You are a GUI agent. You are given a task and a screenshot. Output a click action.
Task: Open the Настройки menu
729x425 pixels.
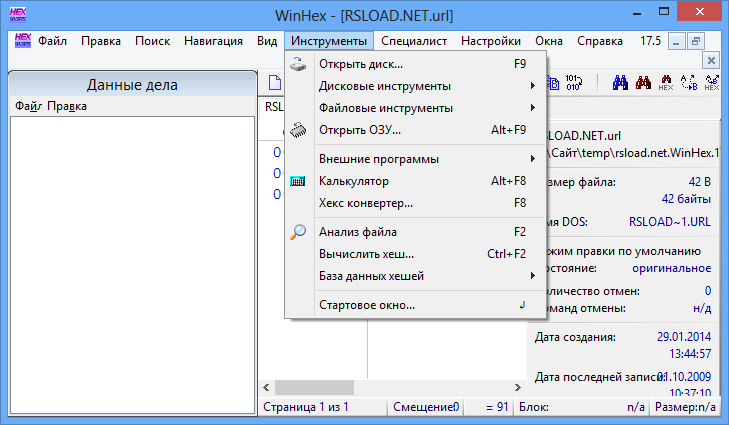[491, 41]
